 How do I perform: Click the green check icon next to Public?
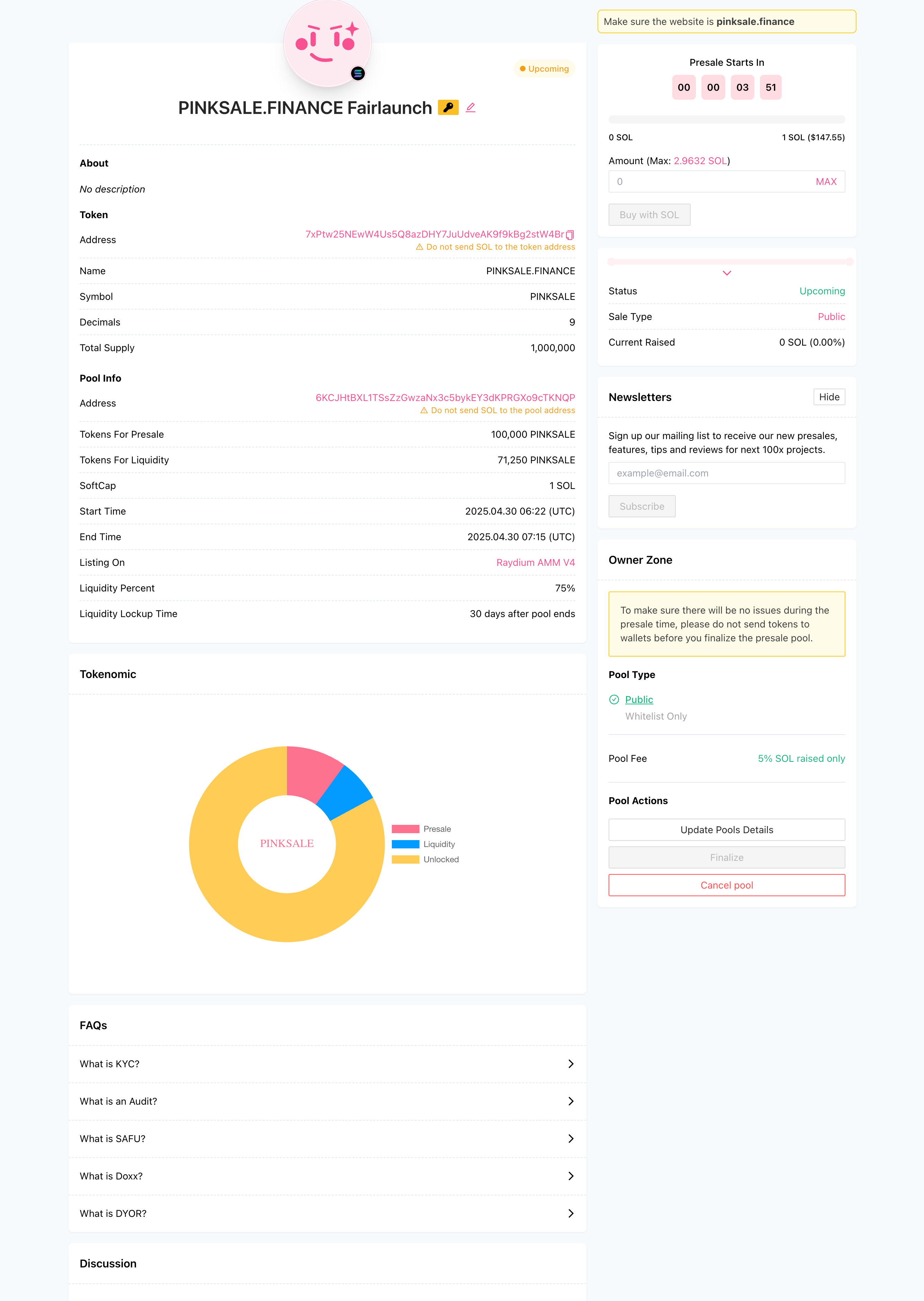click(x=614, y=699)
